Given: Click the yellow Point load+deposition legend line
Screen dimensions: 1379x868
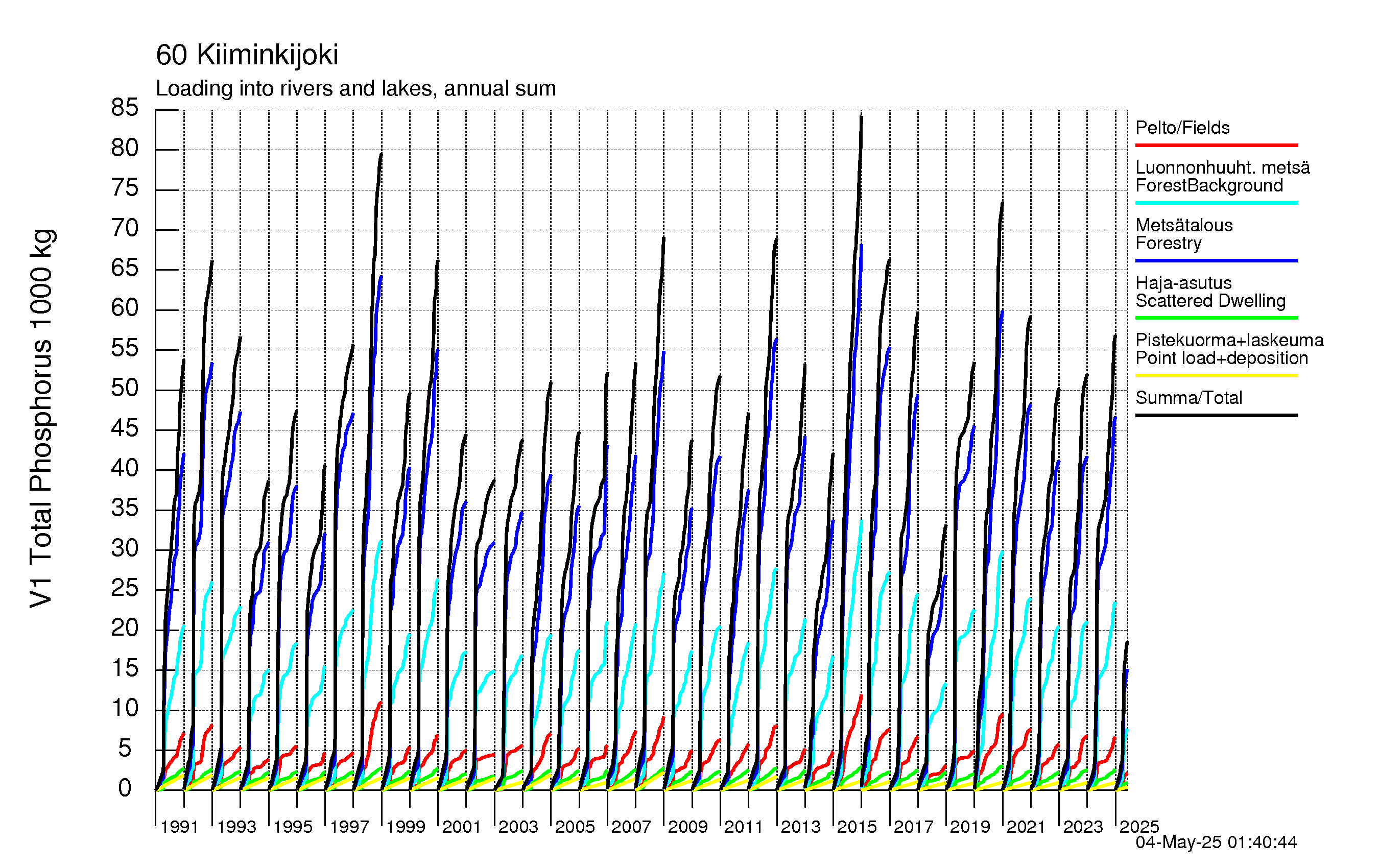Looking at the screenshot, I should tap(1216, 376).
